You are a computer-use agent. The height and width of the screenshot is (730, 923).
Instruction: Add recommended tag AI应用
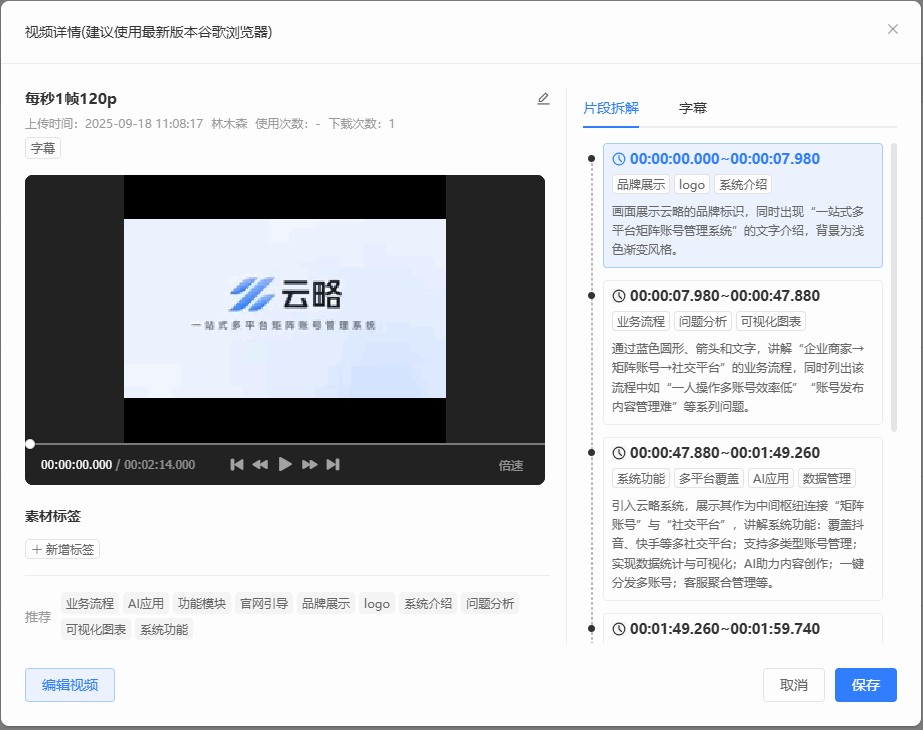click(x=145, y=604)
